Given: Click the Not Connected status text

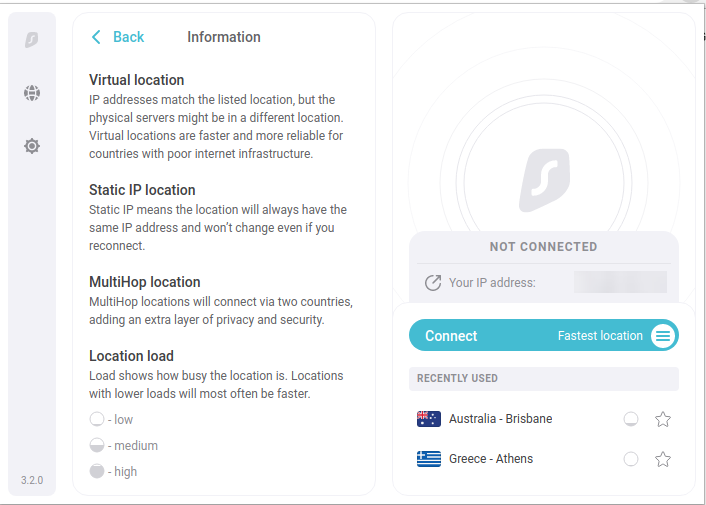Looking at the screenshot, I should tap(543, 247).
